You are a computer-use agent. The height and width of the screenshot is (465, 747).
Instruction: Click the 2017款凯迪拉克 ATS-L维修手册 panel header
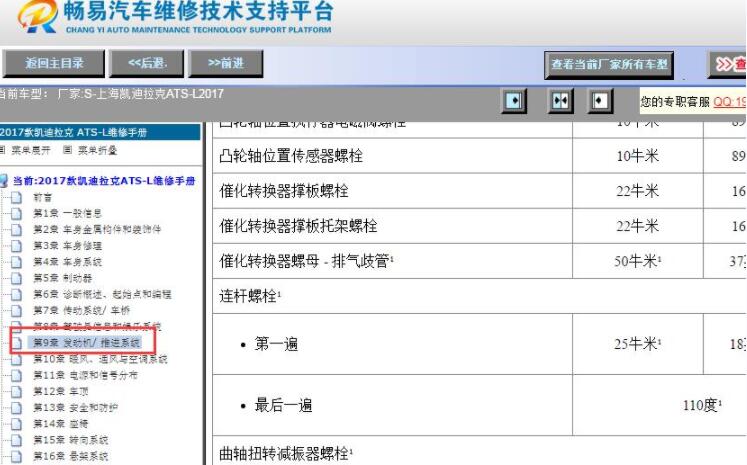point(100,132)
